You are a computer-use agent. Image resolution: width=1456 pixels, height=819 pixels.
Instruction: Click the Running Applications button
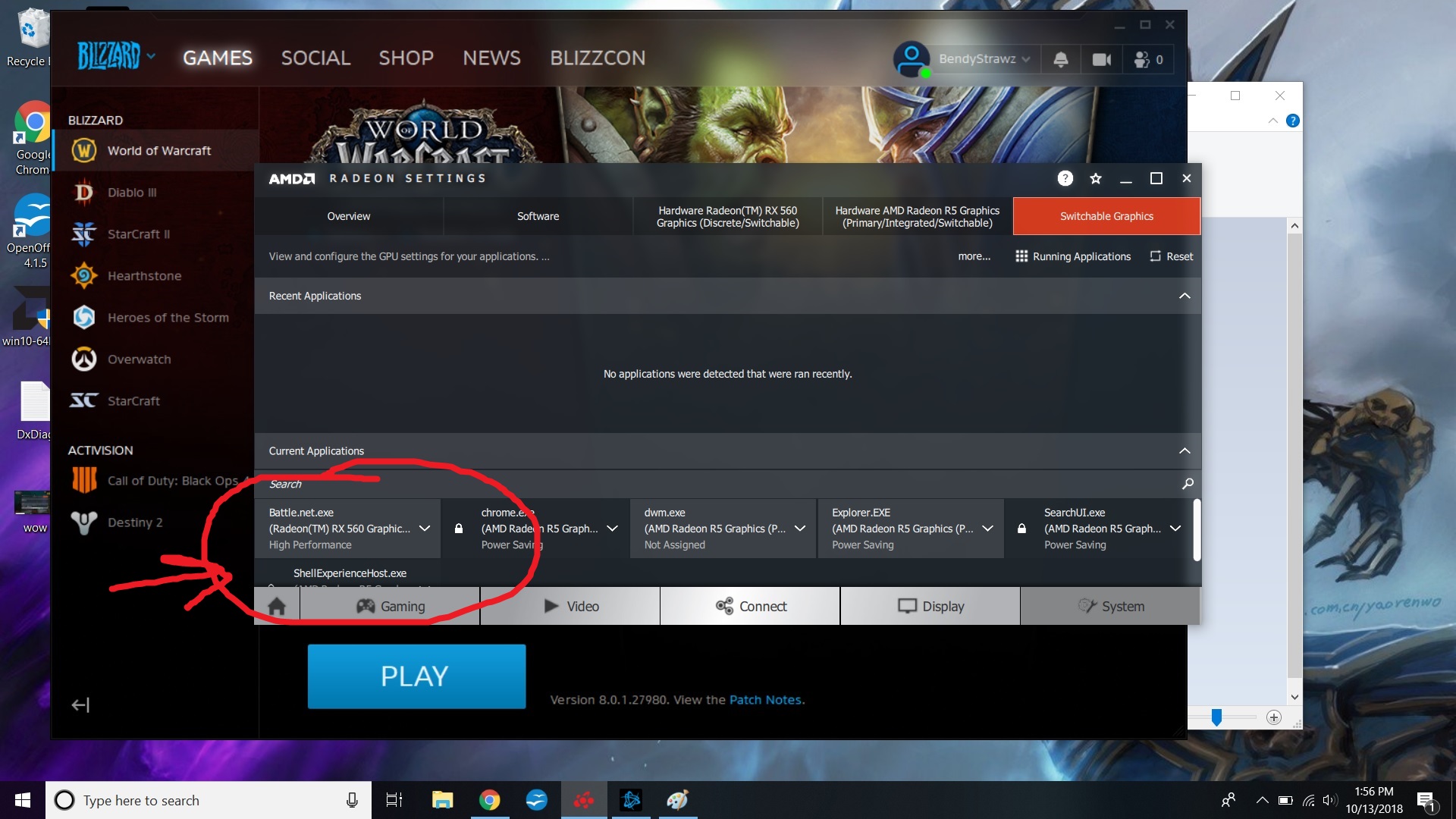pos(1073,256)
